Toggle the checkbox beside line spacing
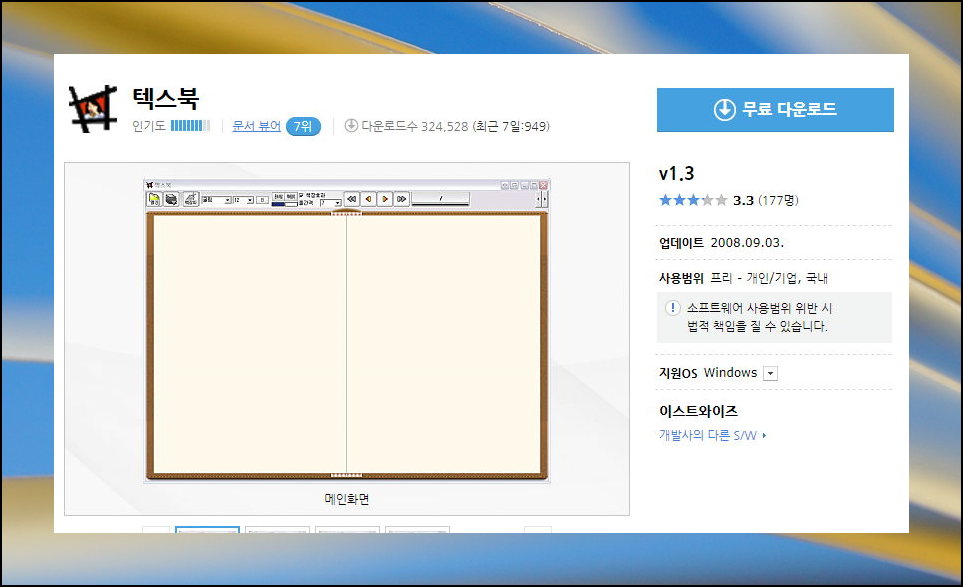Image resolution: width=963 pixels, height=587 pixels. [x=302, y=195]
